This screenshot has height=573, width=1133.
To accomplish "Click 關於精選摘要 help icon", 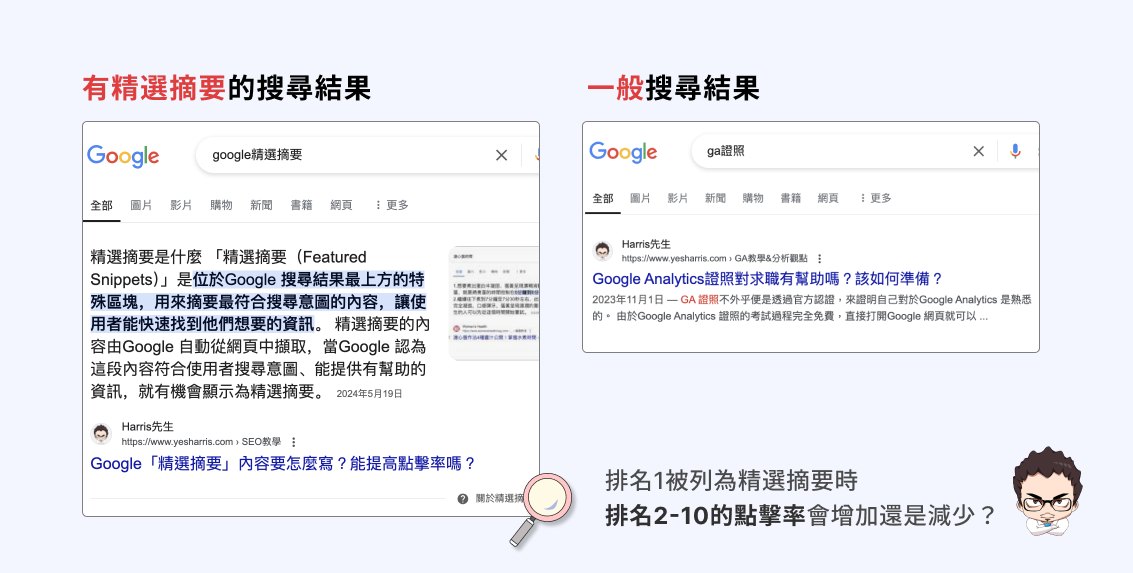I will pyautogui.click(x=462, y=499).
